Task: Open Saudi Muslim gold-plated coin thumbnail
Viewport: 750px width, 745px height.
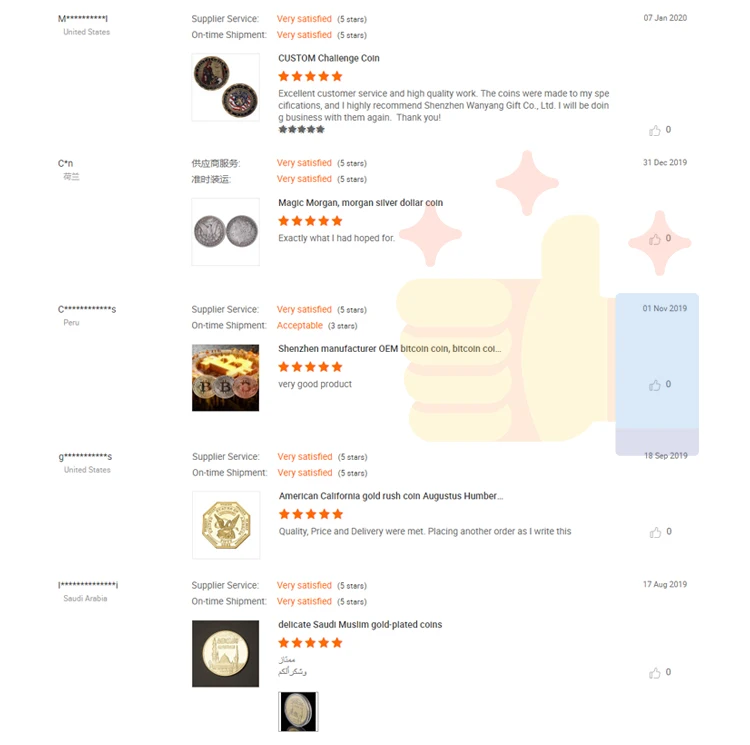Action: pyautogui.click(x=225, y=653)
